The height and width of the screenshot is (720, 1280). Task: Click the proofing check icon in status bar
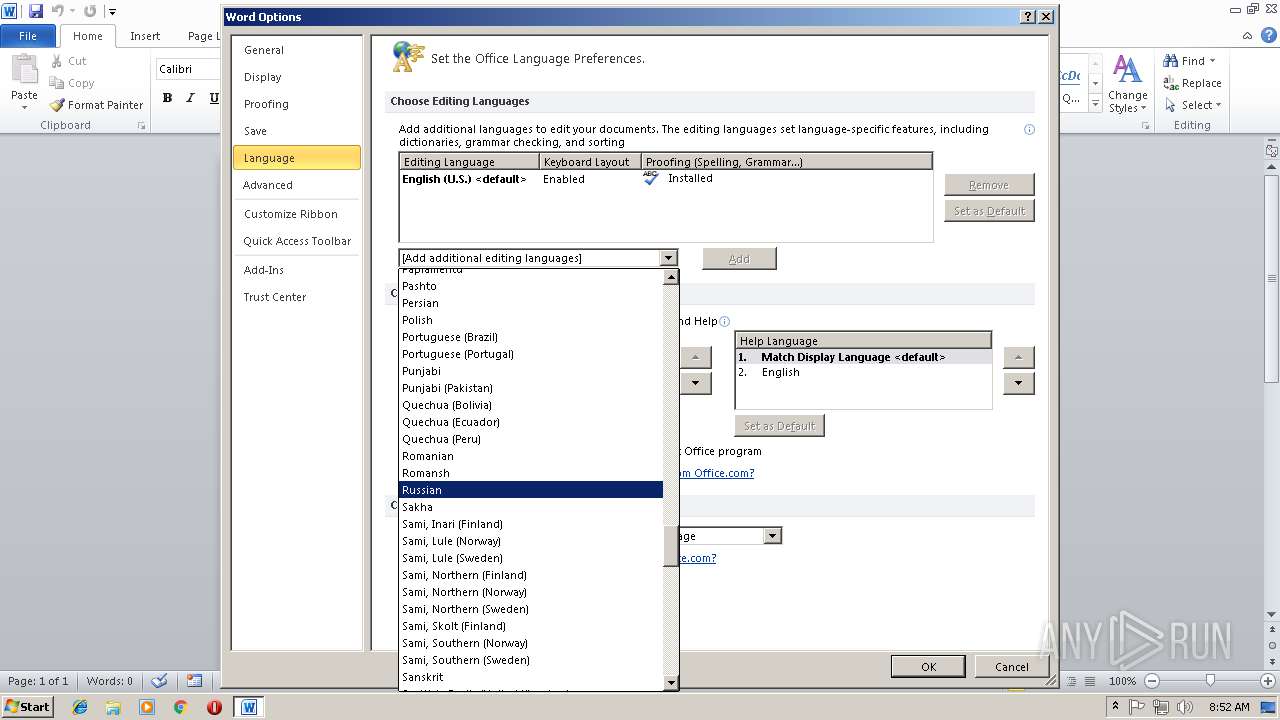pos(159,681)
